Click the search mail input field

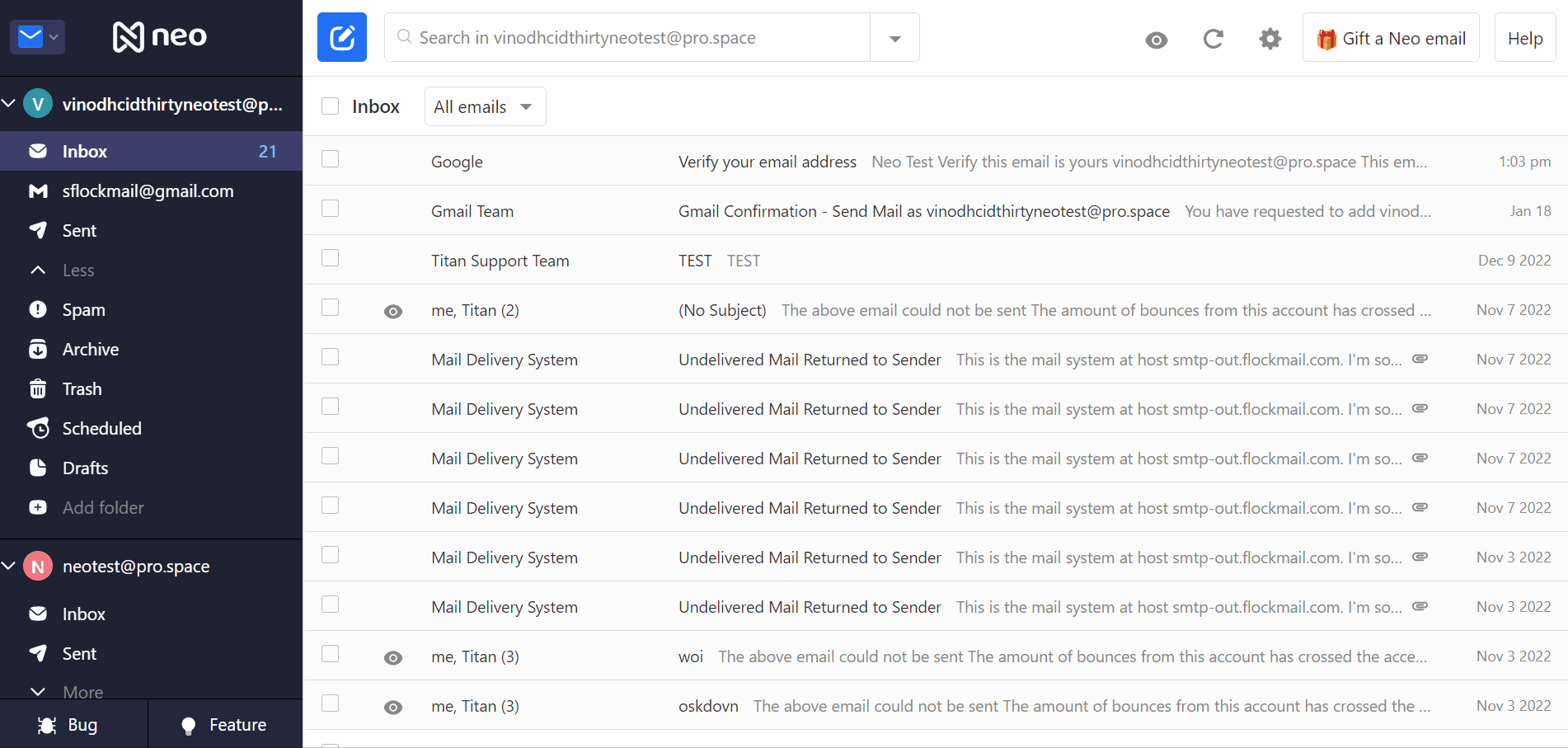627,37
